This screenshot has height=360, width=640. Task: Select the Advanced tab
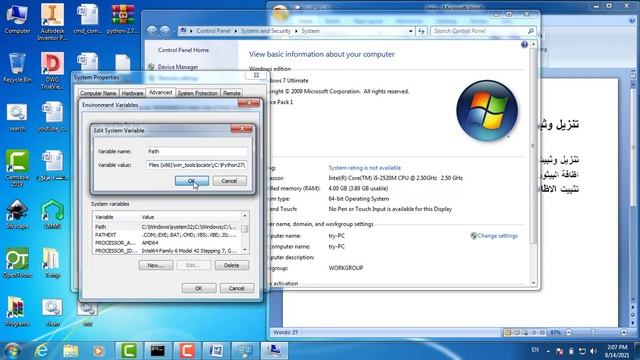coord(160,93)
